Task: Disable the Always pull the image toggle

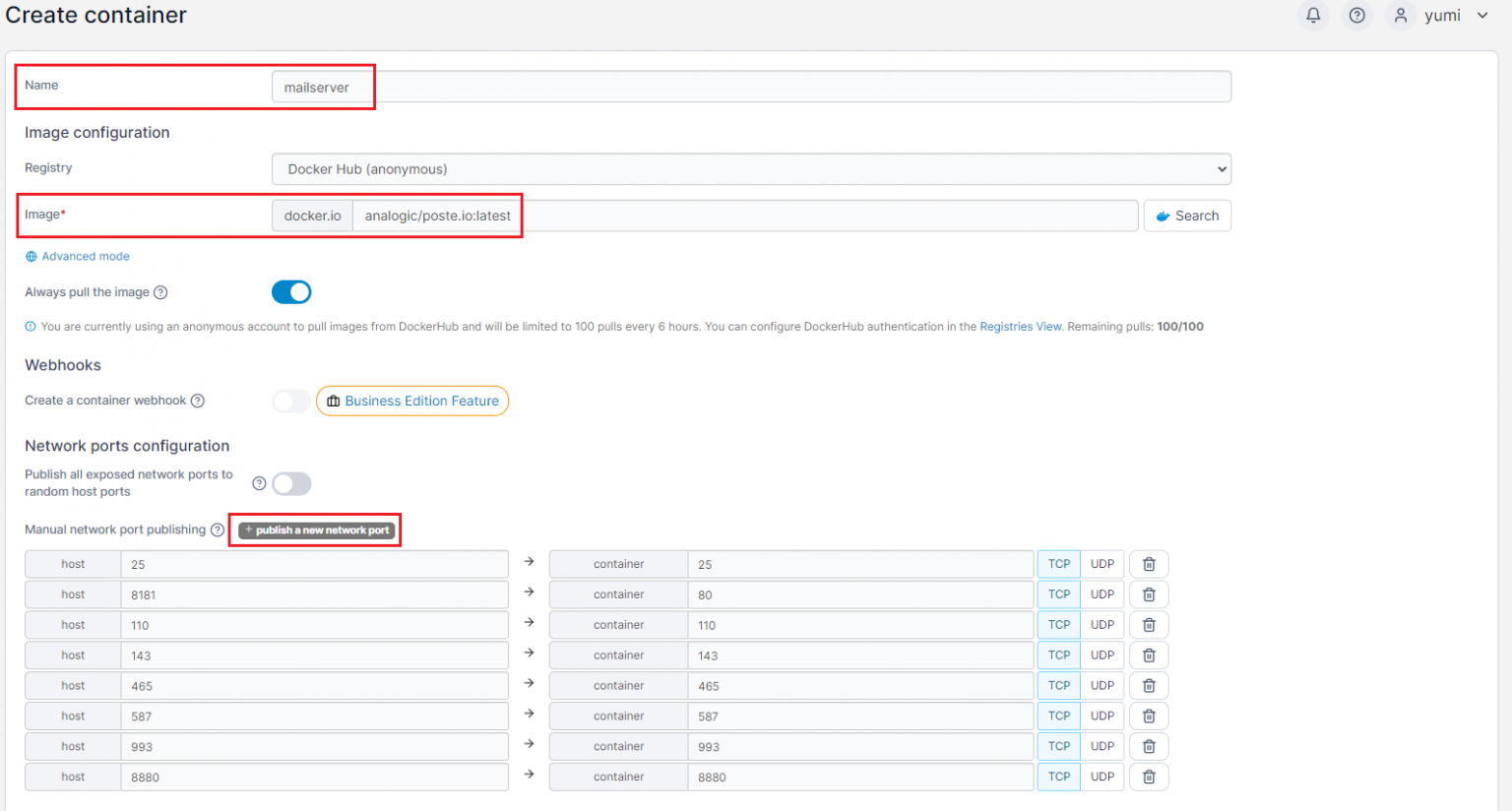Action: [291, 291]
